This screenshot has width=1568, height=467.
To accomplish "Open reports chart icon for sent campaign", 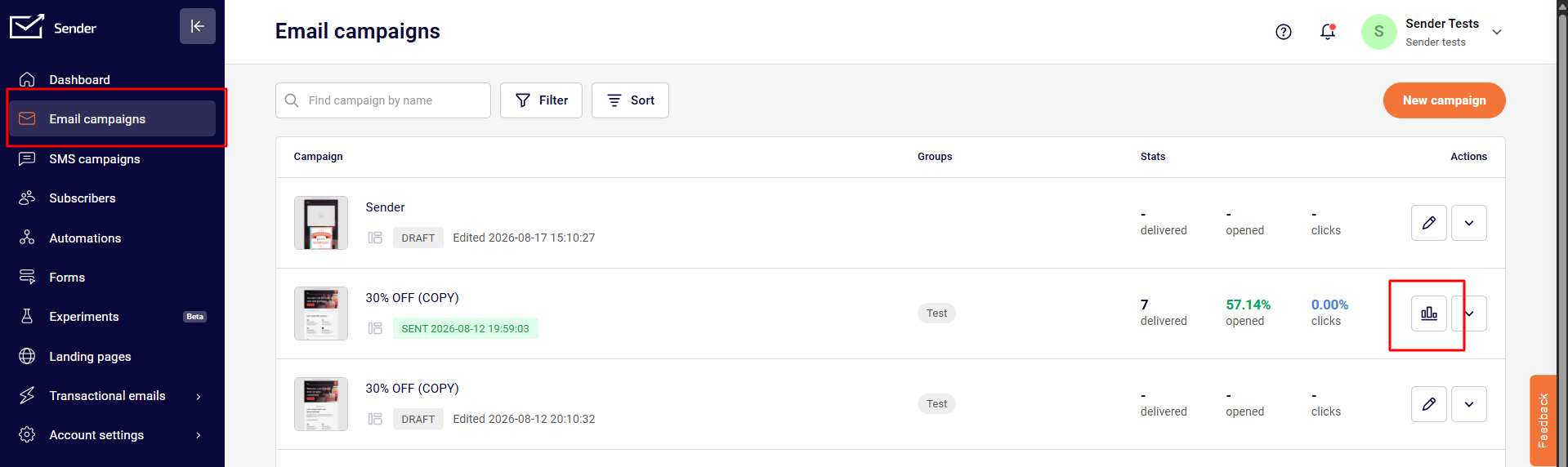I will (x=1429, y=314).
